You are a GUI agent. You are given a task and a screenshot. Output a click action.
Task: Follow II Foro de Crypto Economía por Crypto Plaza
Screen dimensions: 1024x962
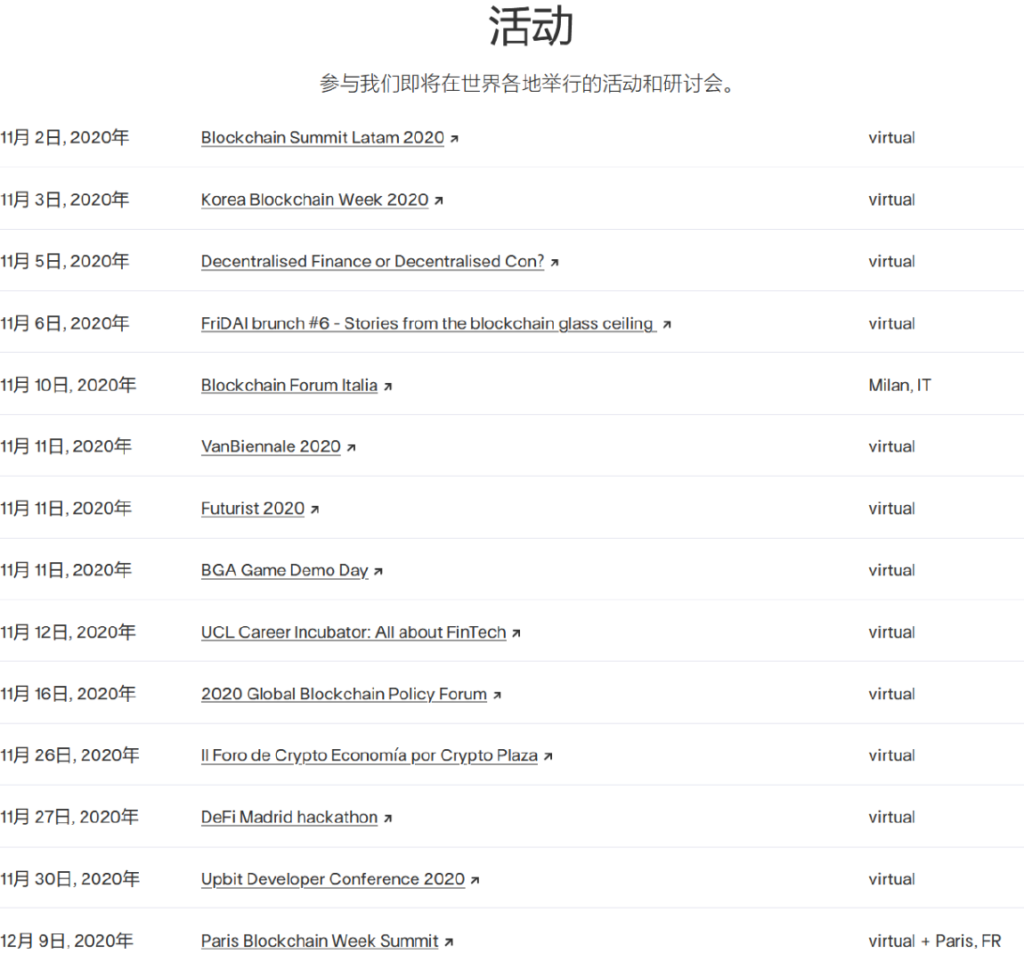coord(370,756)
